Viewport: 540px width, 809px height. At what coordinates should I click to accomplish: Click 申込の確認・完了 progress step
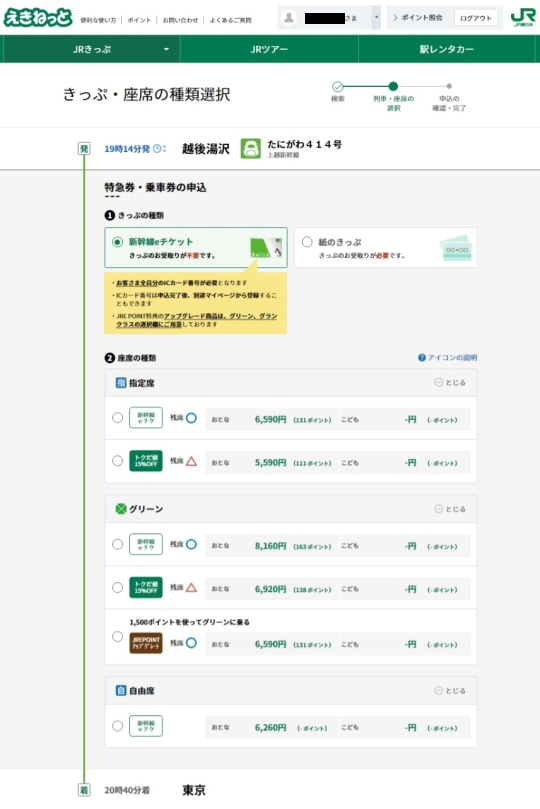449,97
